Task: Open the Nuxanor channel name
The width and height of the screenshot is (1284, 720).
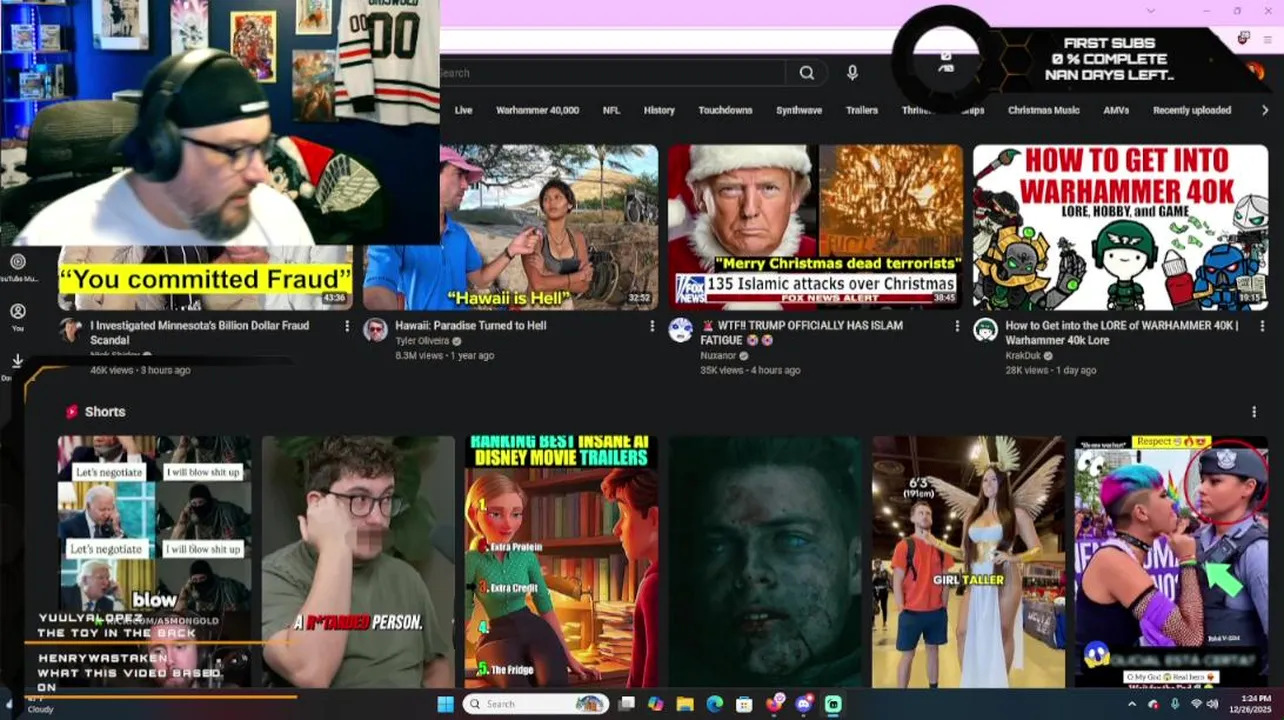Action: coord(718,356)
